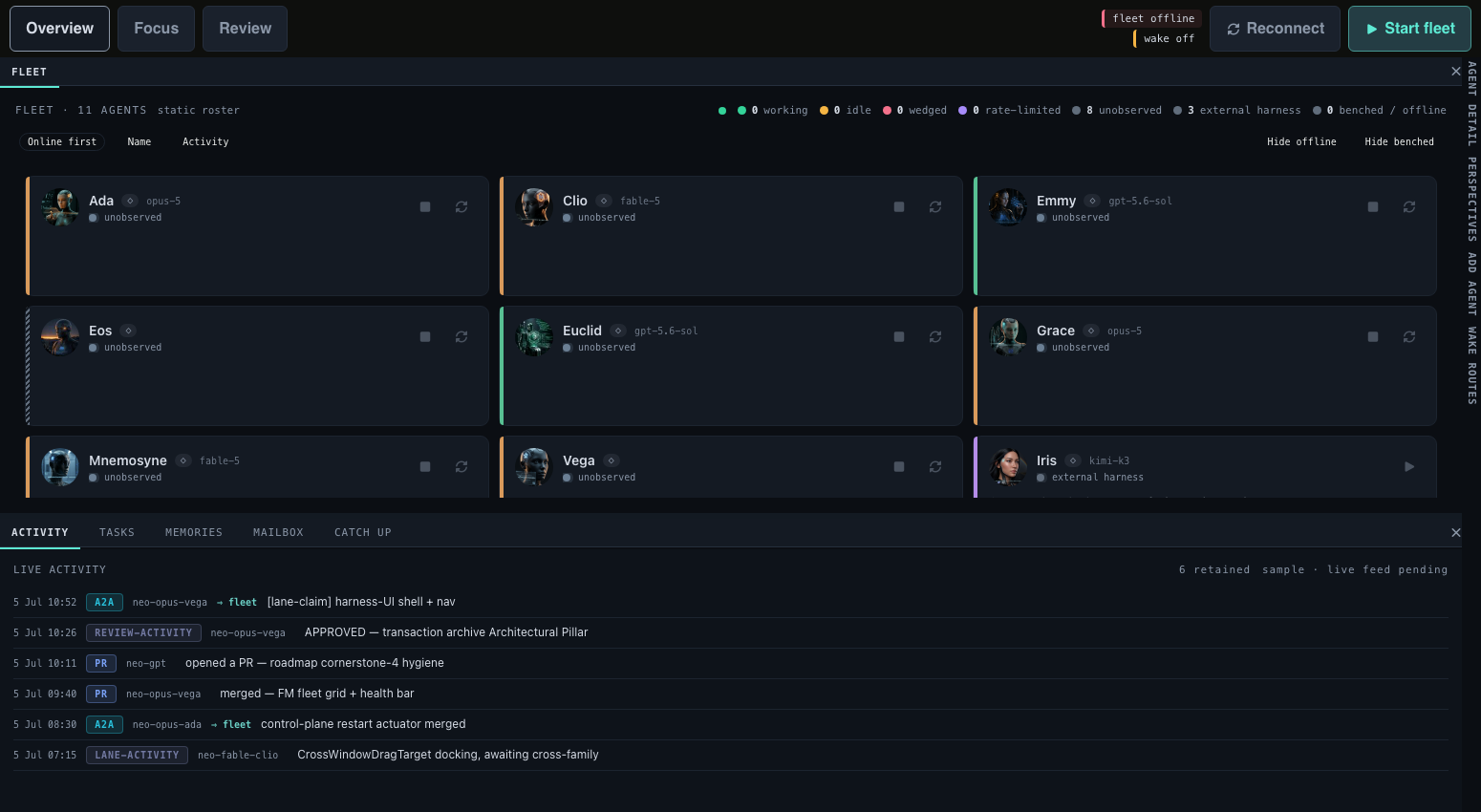Click the Start fleet button
The width and height of the screenshot is (1481, 812).
pyautogui.click(x=1409, y=29)
